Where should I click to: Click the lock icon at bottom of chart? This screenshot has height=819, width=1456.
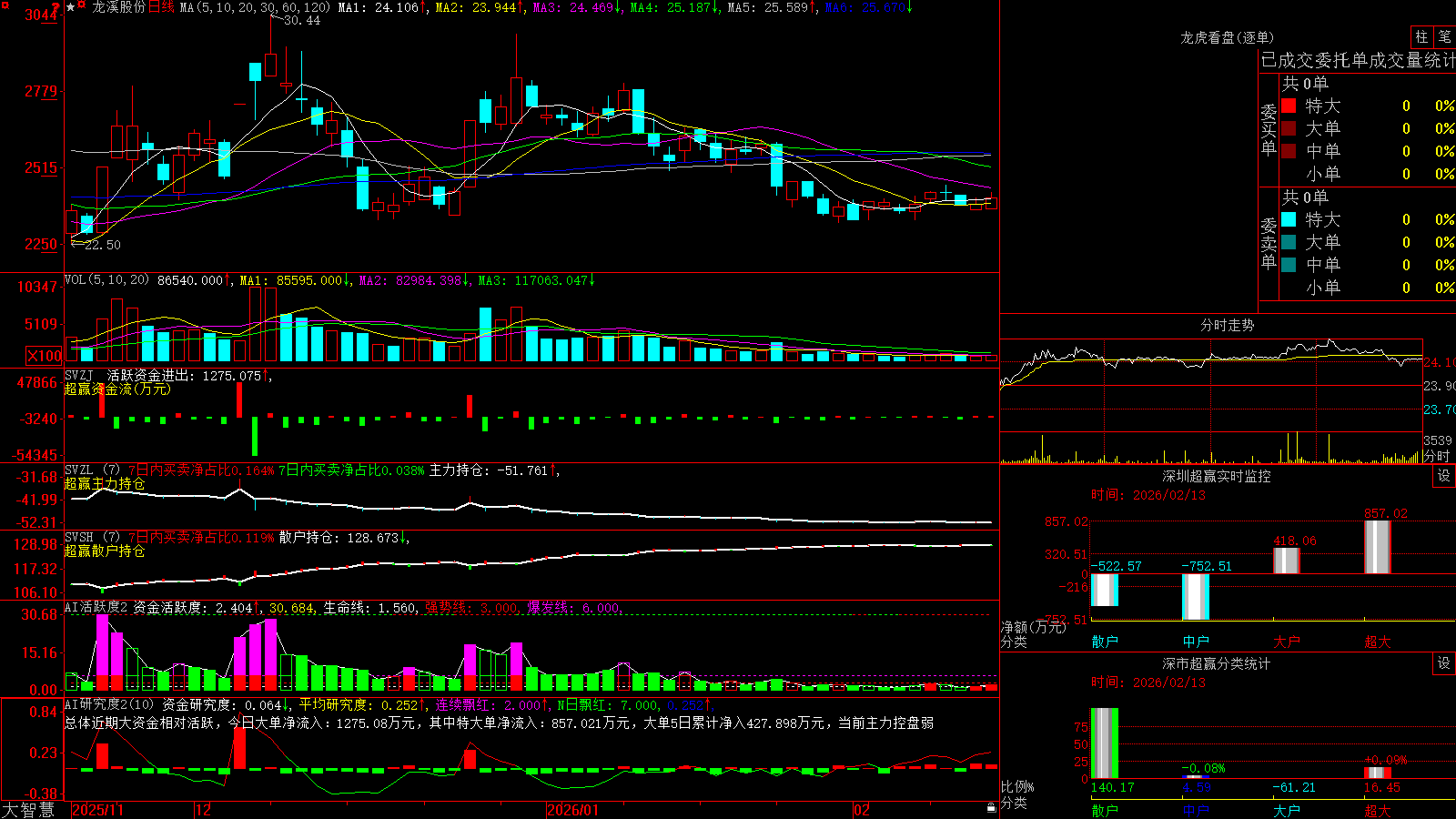pos(991,808)
